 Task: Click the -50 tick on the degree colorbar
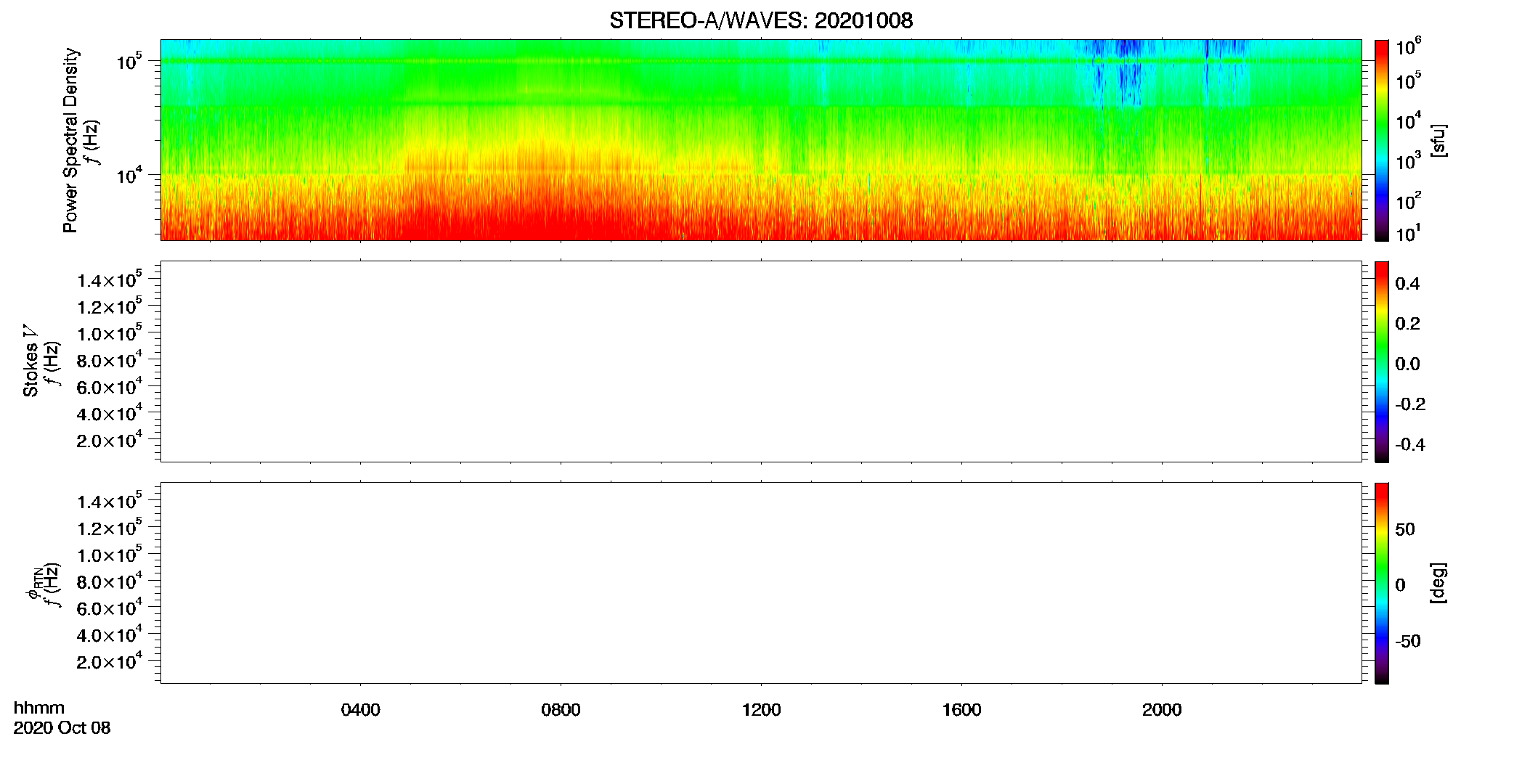click(1408, 641)
